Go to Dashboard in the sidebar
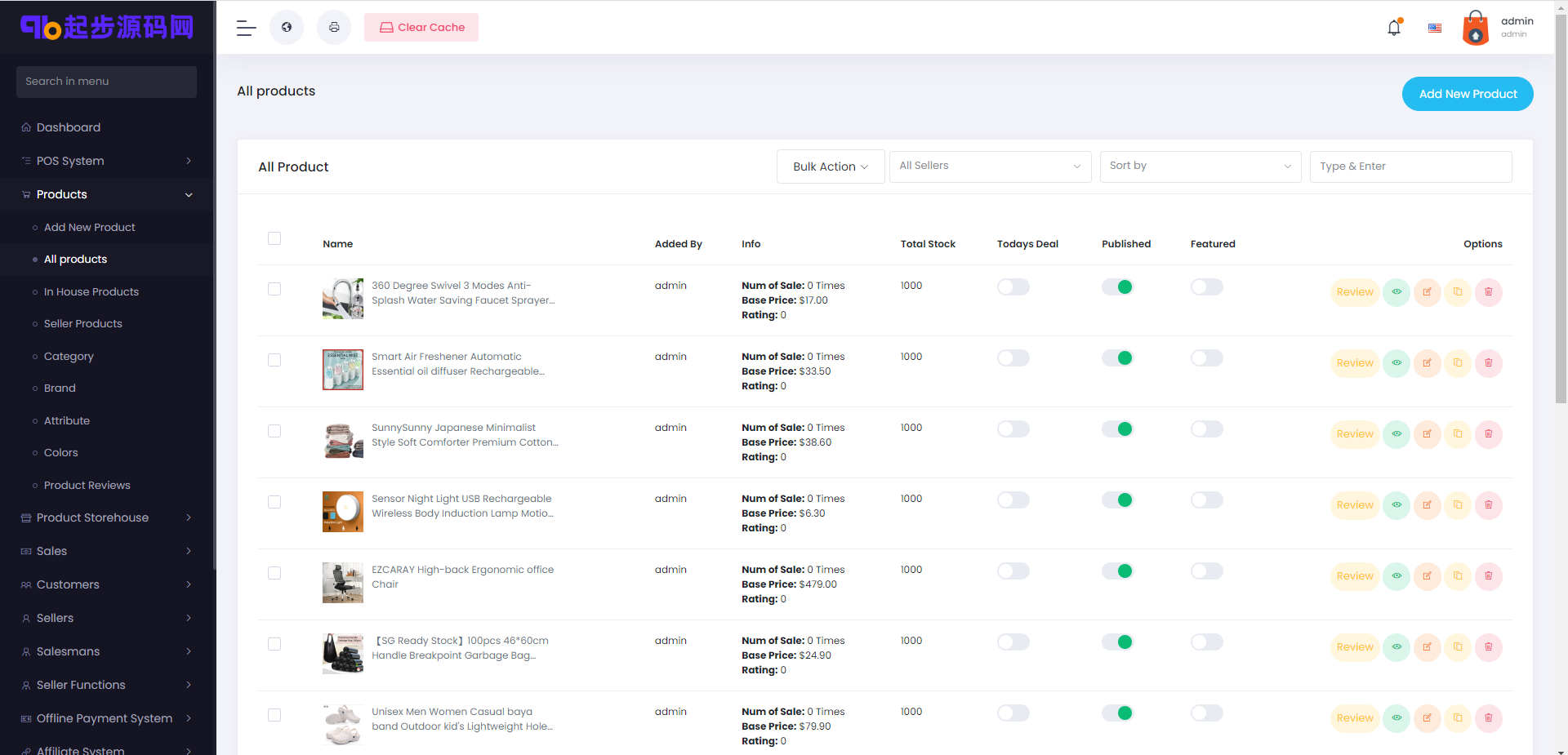Viewport: 1568px width, 755px height. 69,127
